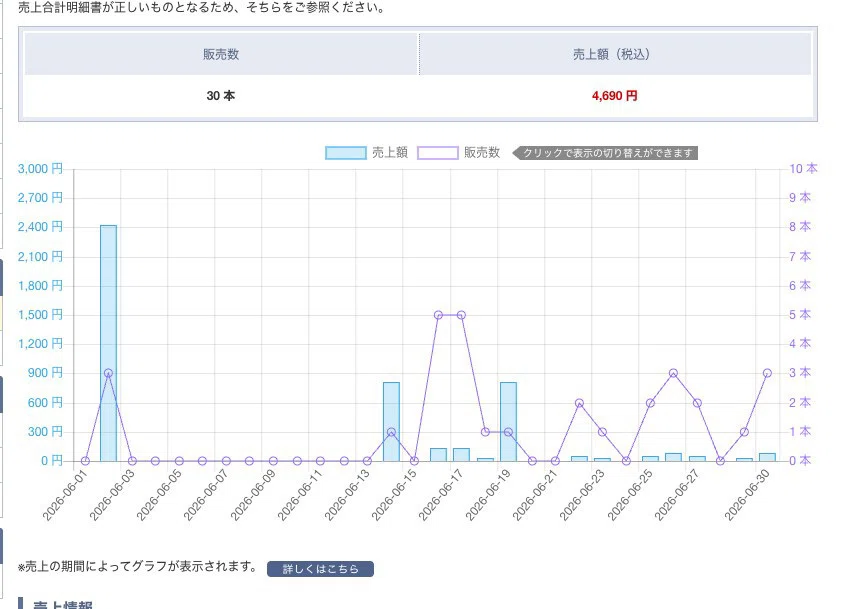
Task: Select the 3本 data point at 2026-06-30
Action: tap(767, 373)
